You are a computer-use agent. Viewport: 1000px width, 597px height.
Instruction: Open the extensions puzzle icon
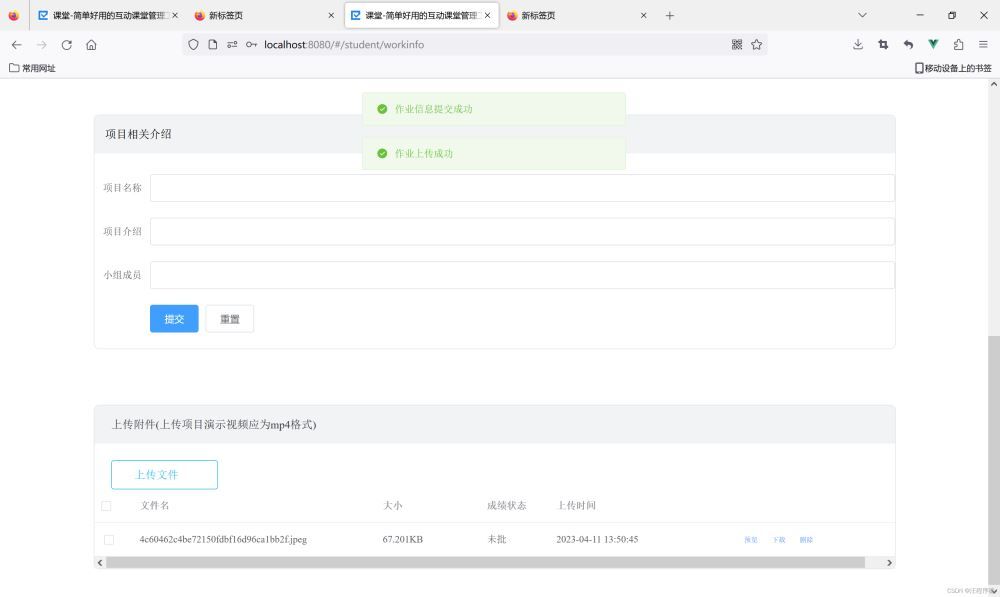958,44
